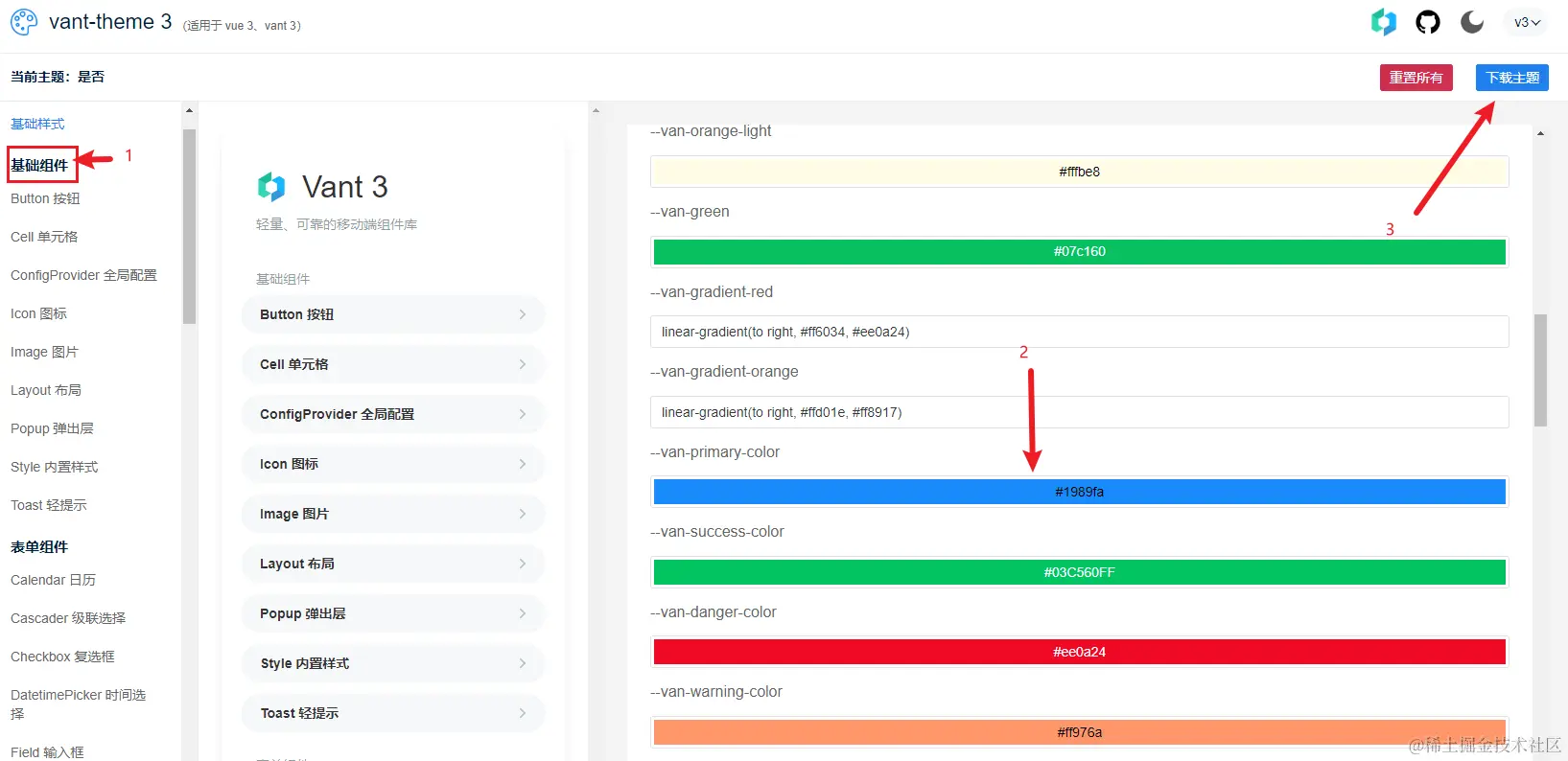This screenshot has height=761, width=1568.
Task: Open DatetimePicker 时间选择 in the sidebar
Action: pos(78,704)
